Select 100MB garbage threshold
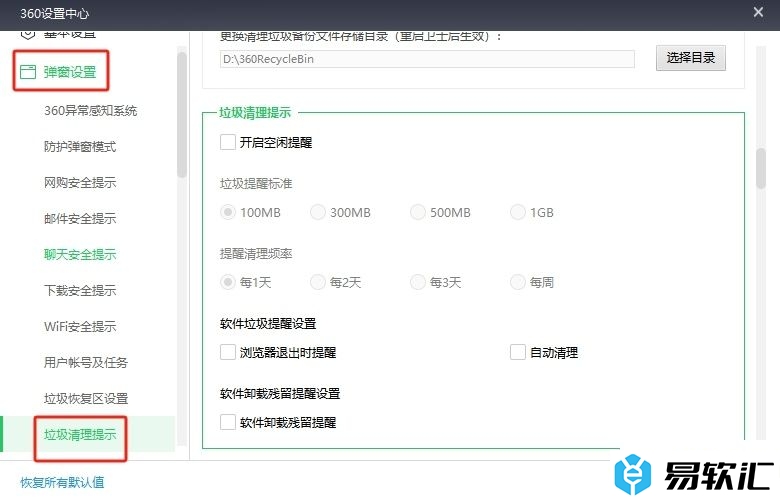The height and width of the screenshot is (500, 780). click(x=228, y=212)
